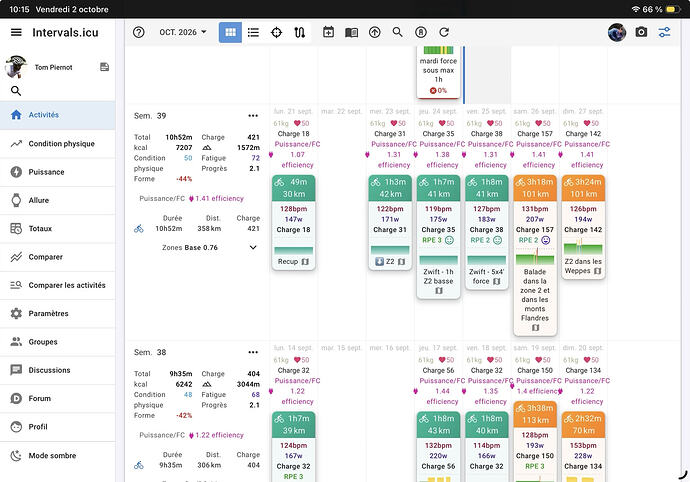Open Puissance page
Viewport: 690px width, 482px height.
coord(58,172)
